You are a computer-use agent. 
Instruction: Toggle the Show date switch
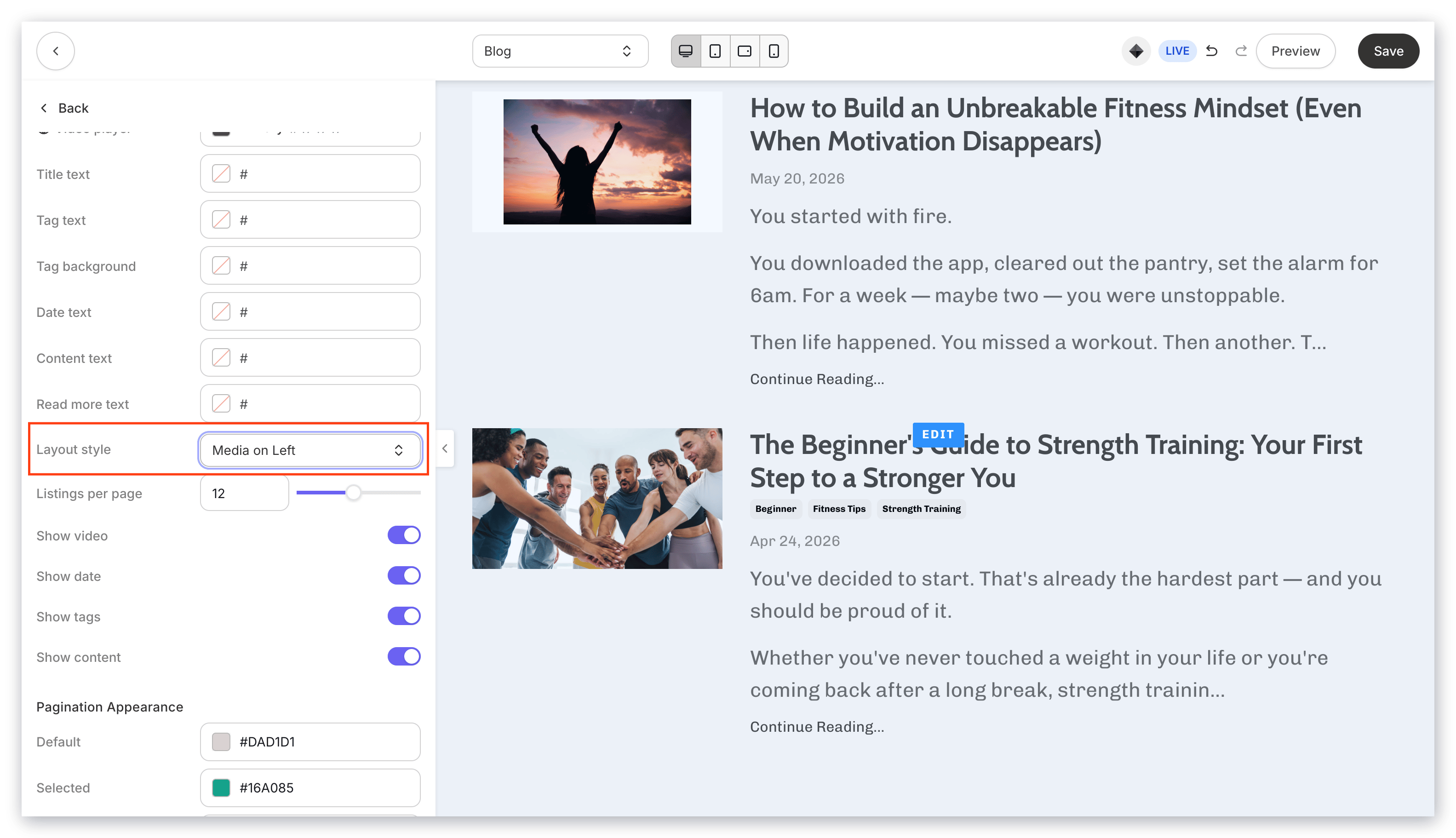[x=403, y=575]
